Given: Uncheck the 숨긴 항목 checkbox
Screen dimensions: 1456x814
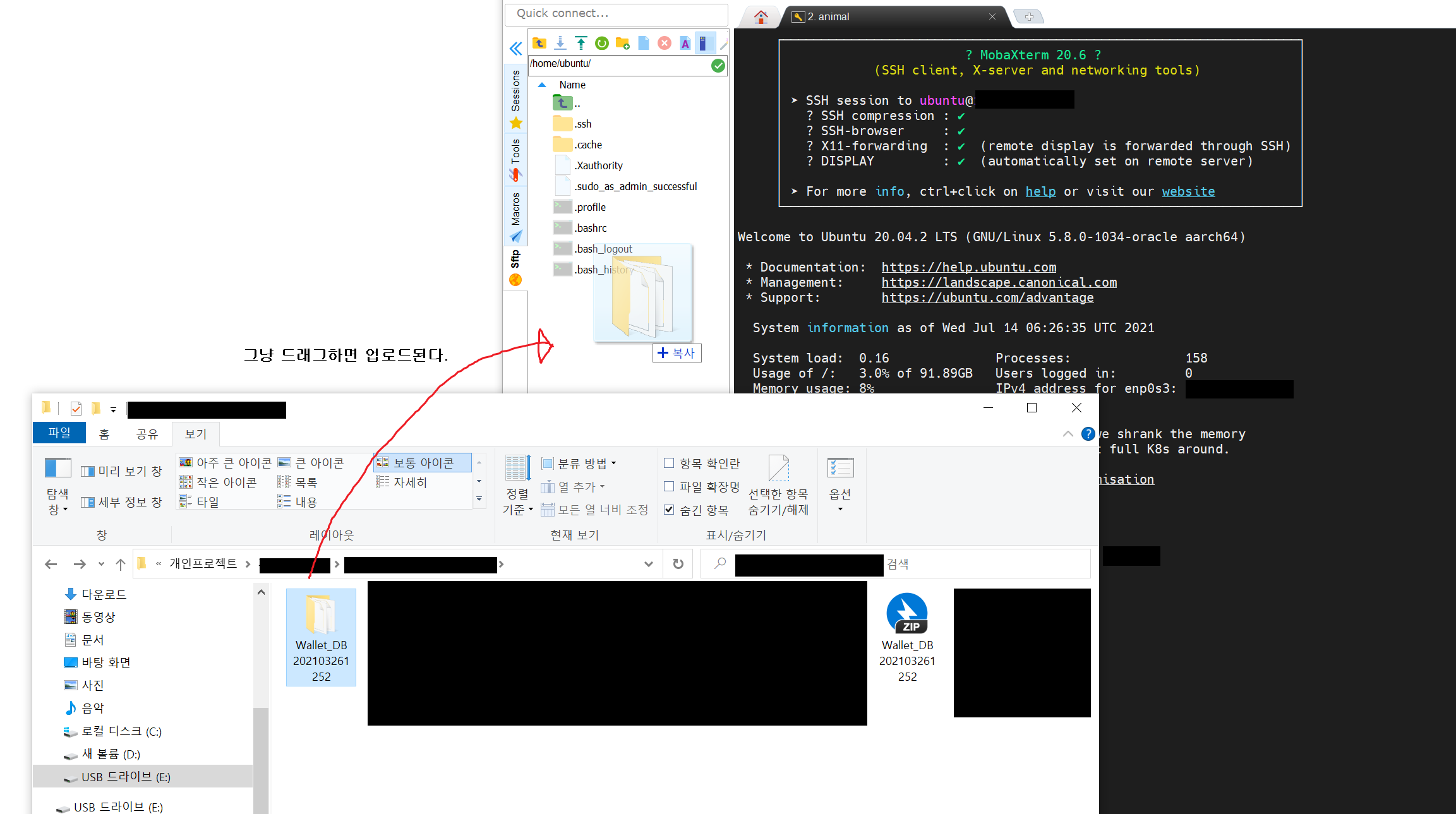Looking at the screenshot, I should tap(669, 510).
